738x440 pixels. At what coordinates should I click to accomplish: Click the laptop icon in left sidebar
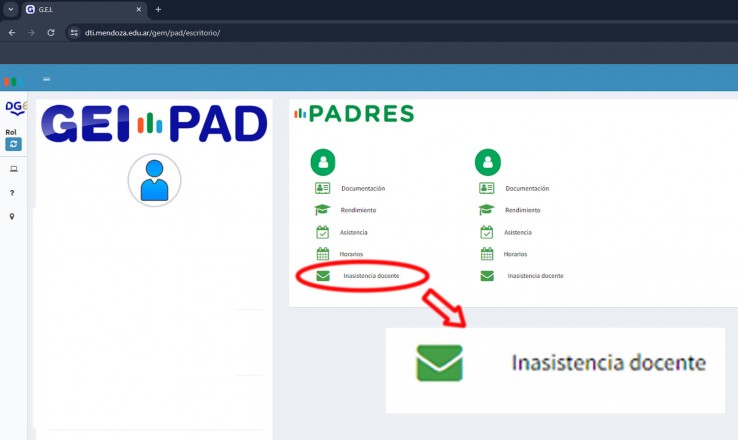tap(13, 169)
